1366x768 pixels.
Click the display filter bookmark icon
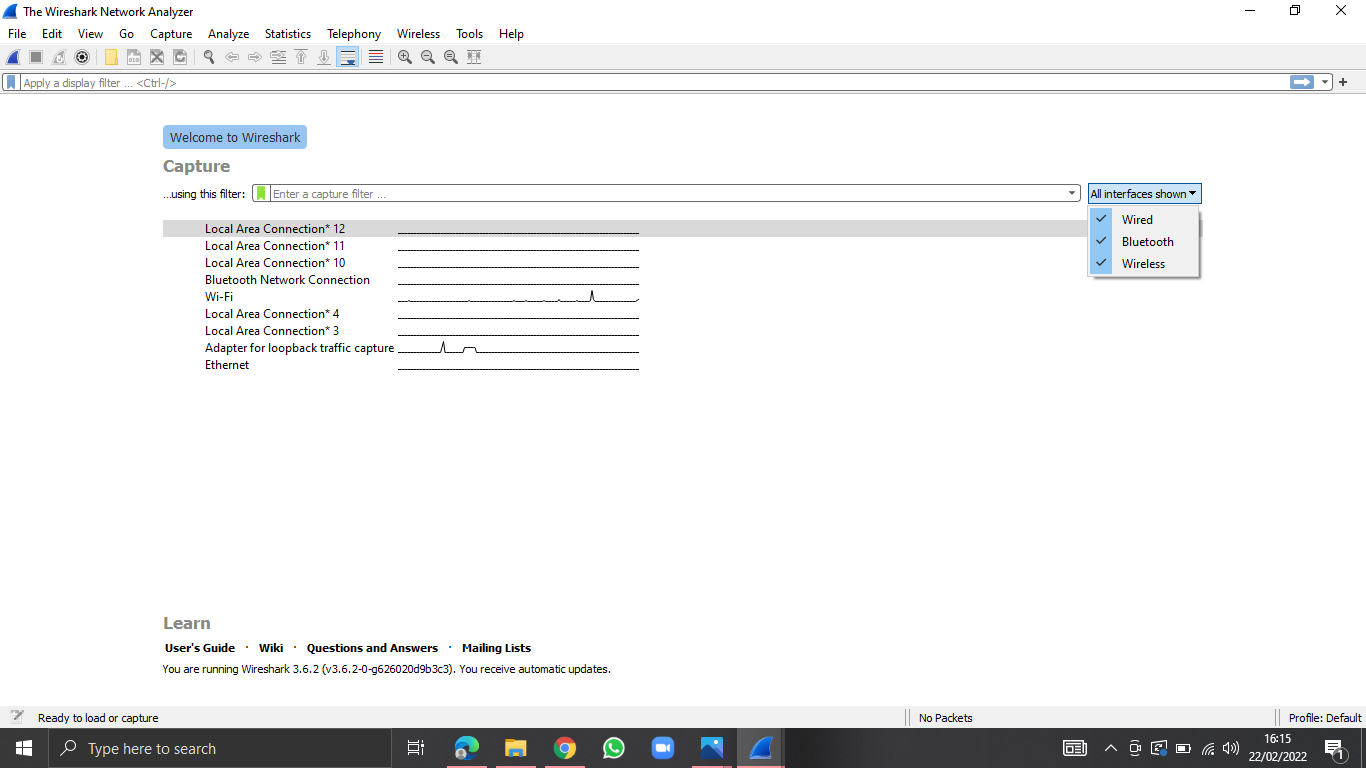[11, 83]
